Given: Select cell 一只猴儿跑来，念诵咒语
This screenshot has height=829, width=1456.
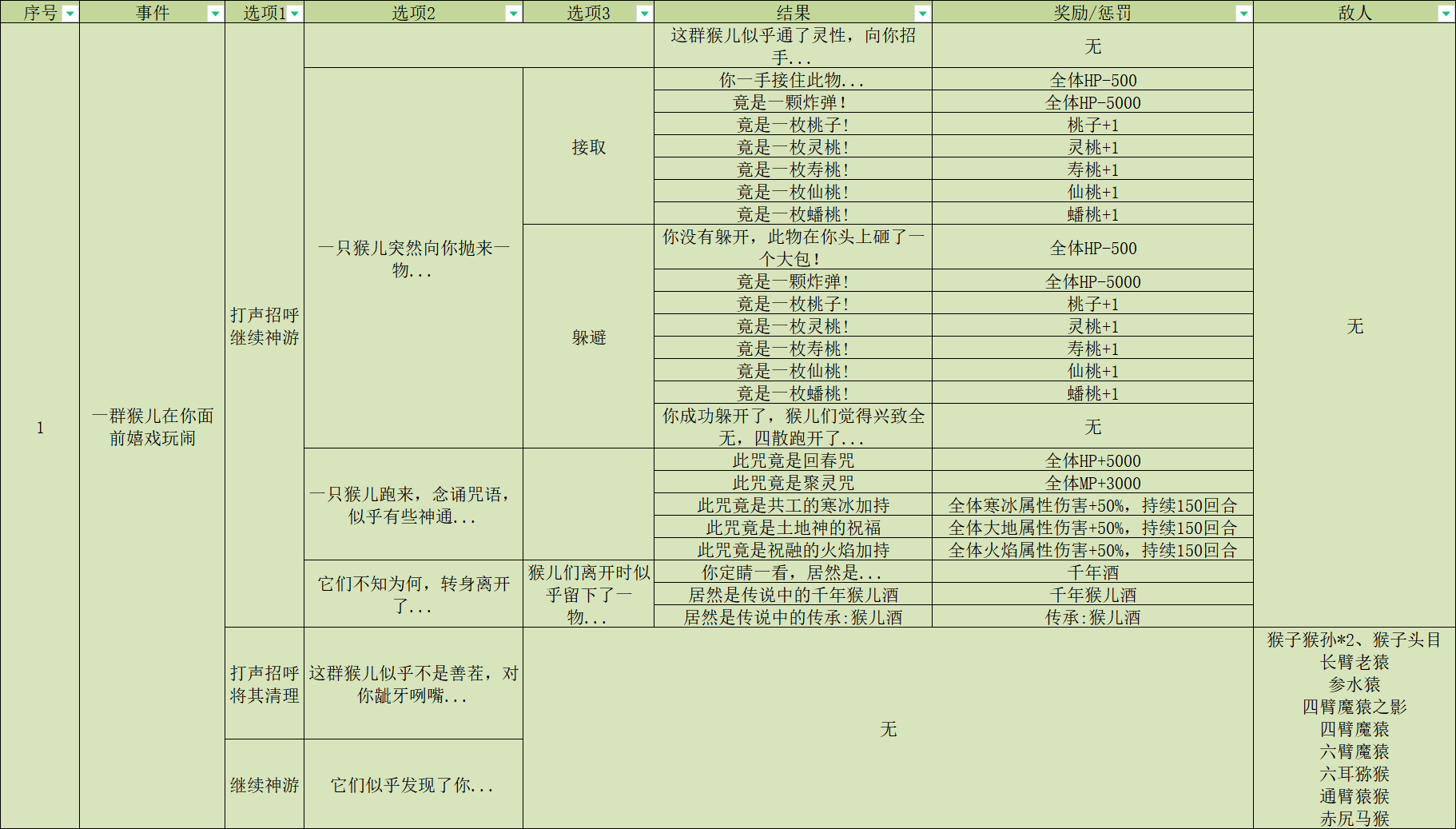Looking at the screenshot, I should coord(413,504).
